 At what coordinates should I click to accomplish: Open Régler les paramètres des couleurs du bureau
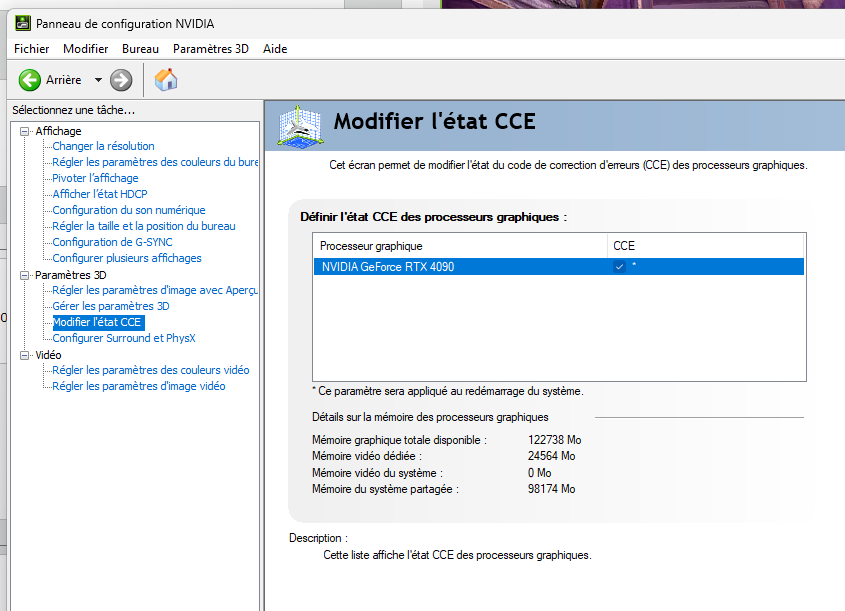(x=155, y=162)
